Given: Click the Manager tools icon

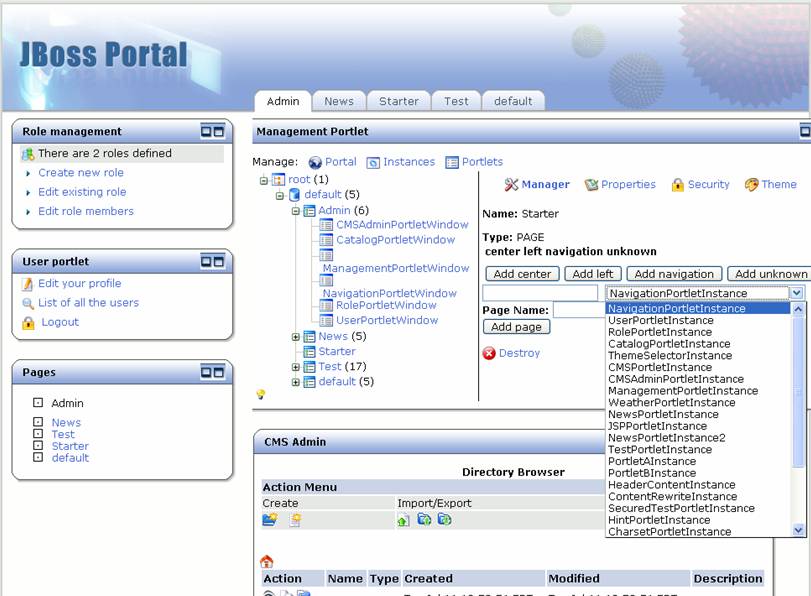Looking at the screenshot, I should click(511, 185).
